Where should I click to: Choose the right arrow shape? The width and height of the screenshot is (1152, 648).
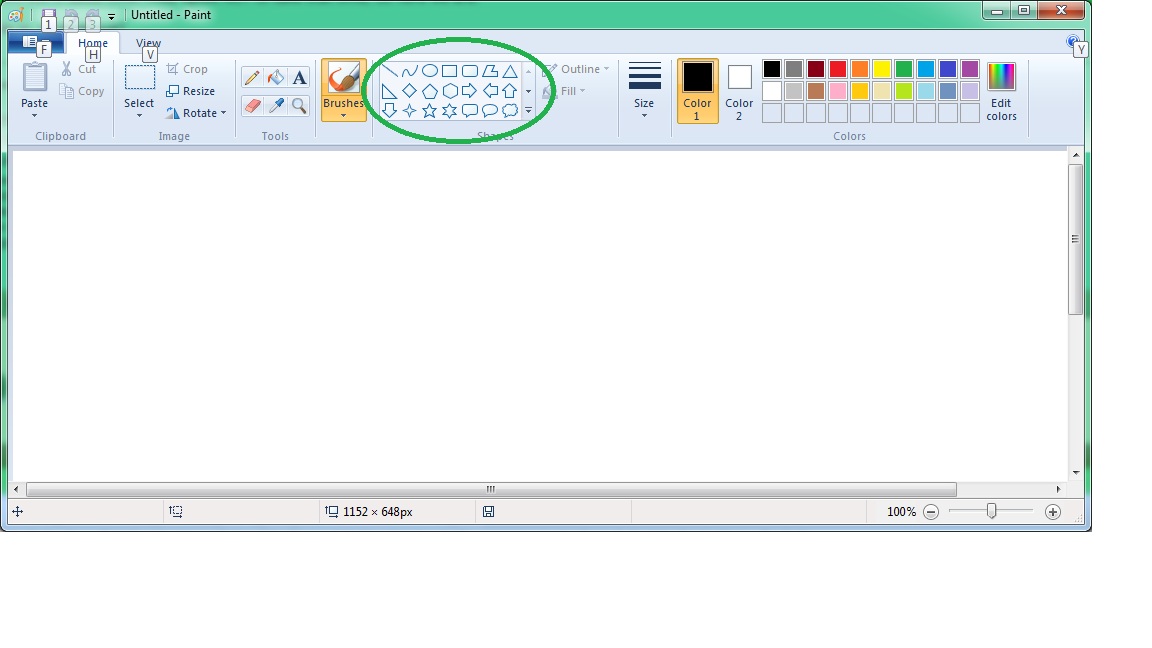[x=470, y=91]
